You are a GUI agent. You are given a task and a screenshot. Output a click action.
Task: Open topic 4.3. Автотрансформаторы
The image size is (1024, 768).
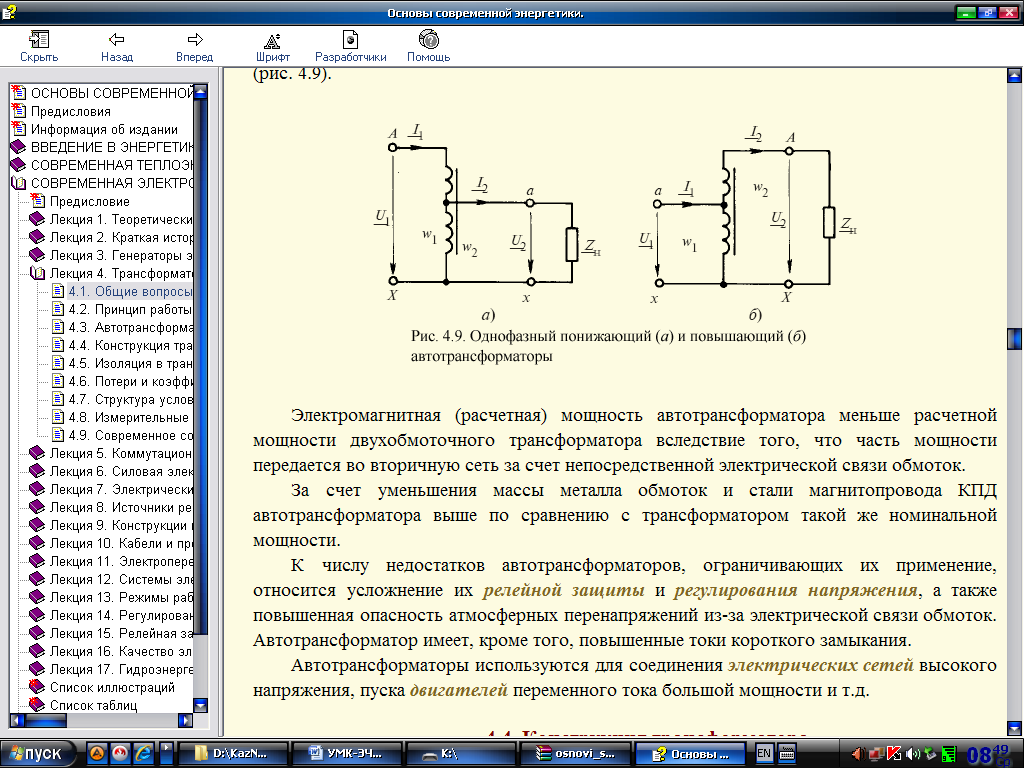pos(130,327)
